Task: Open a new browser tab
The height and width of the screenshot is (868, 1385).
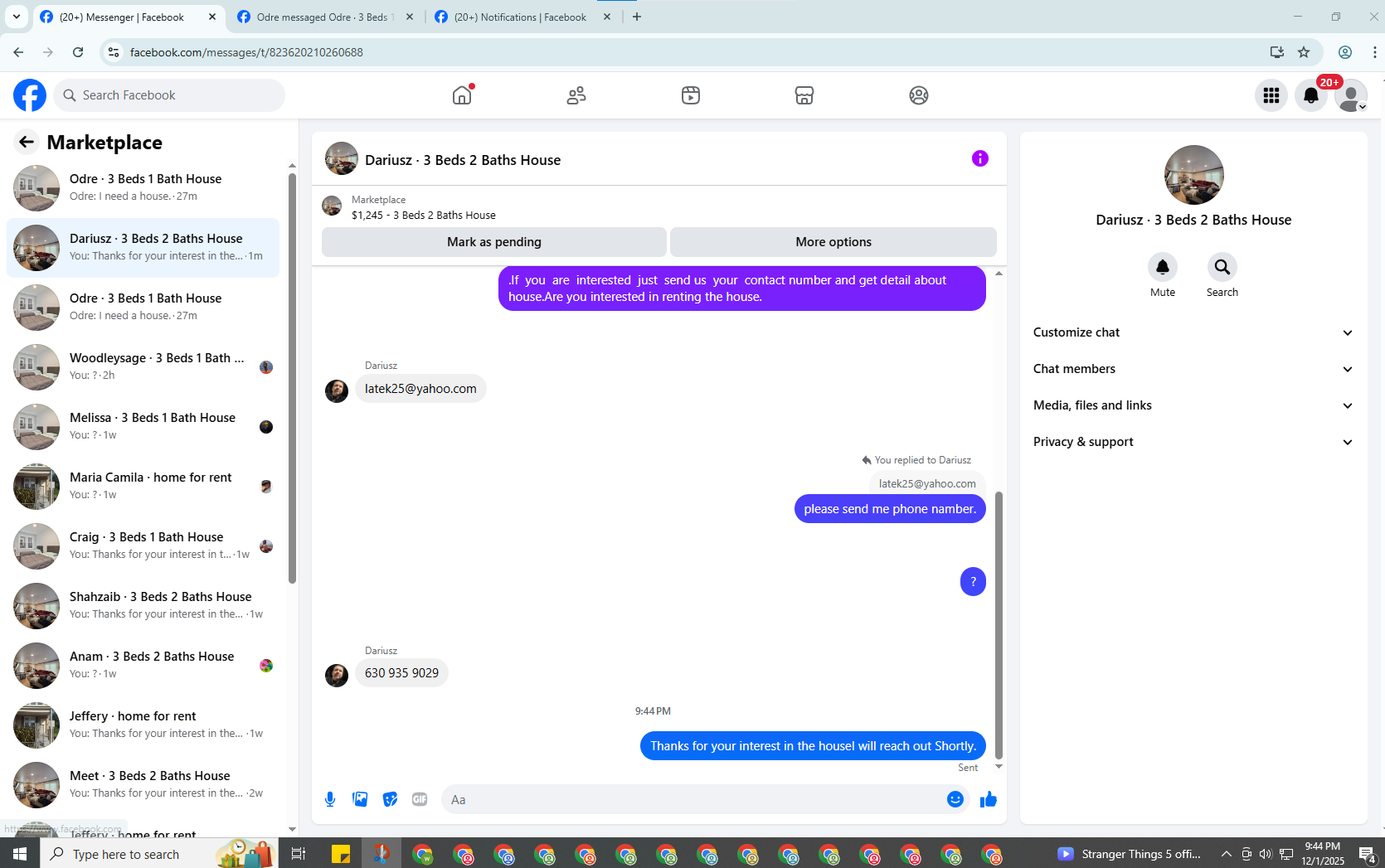Action: tap(637, 17)
